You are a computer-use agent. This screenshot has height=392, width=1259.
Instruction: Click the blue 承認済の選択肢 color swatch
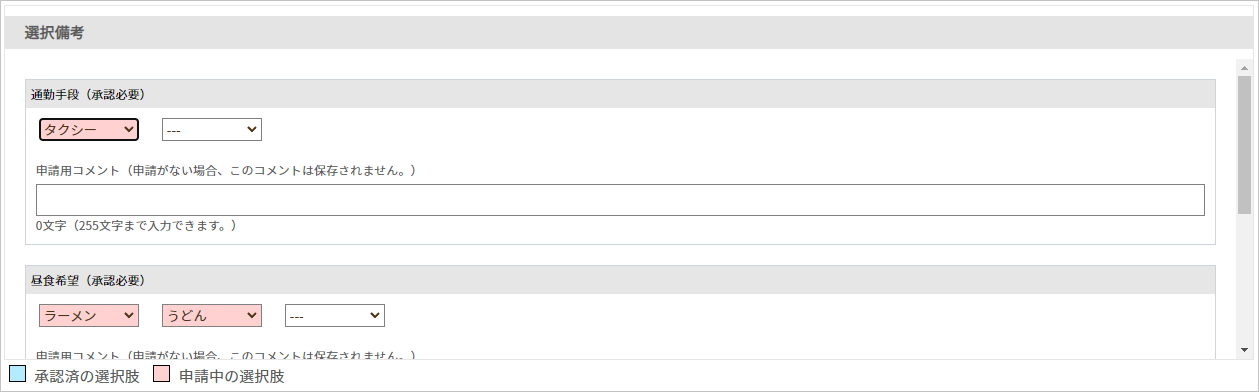click(16, 375)
